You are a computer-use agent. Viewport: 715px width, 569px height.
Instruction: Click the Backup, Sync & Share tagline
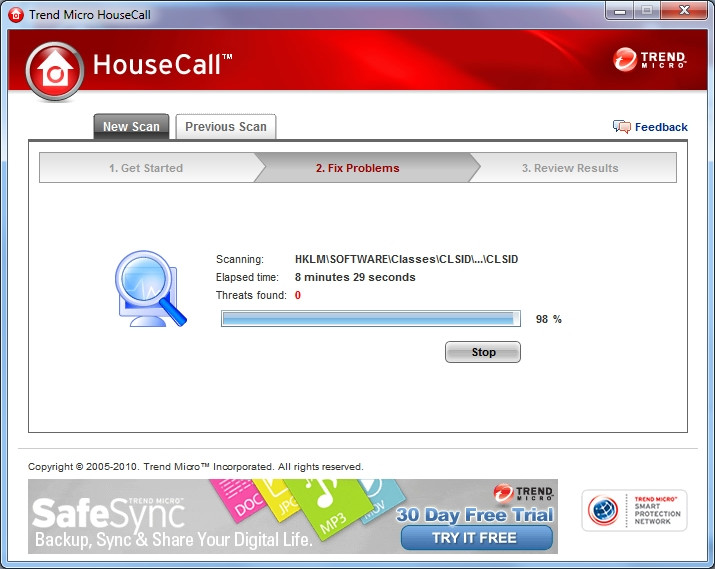174,539
